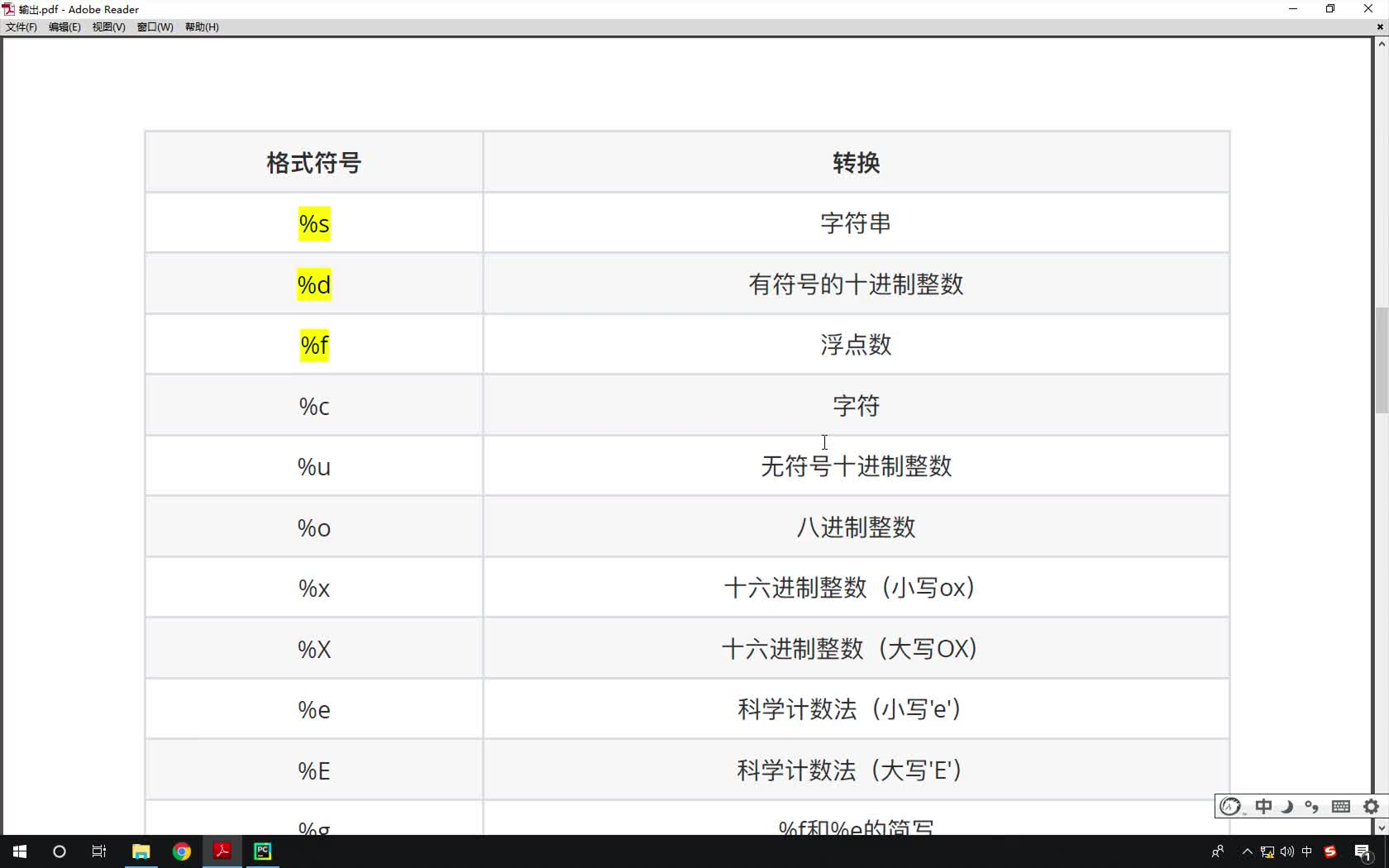This screenshot has width=1389, height=868.
Task: Click the highlighted %f cell
Action: coord(314,346)
